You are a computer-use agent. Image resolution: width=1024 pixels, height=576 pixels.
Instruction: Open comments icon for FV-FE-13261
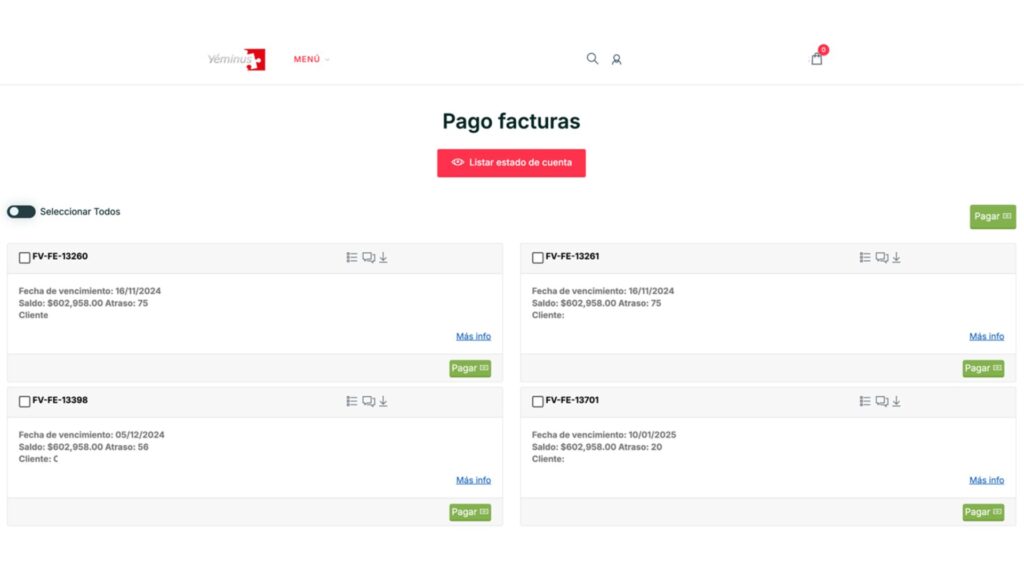(x=881, y=258)
